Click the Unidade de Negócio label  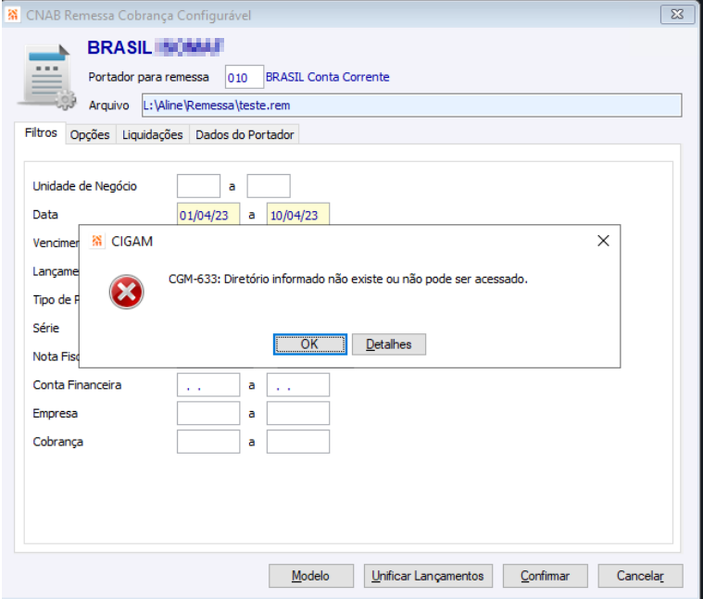tap(85, 186)
